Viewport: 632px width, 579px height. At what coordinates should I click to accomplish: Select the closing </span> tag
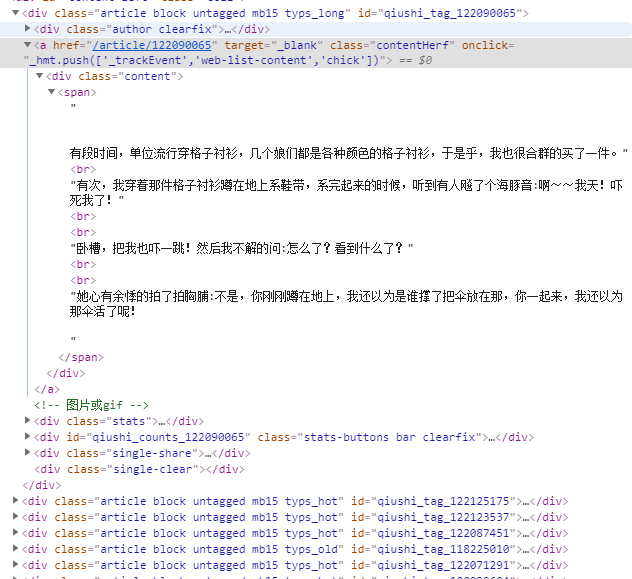coord(81,357)
